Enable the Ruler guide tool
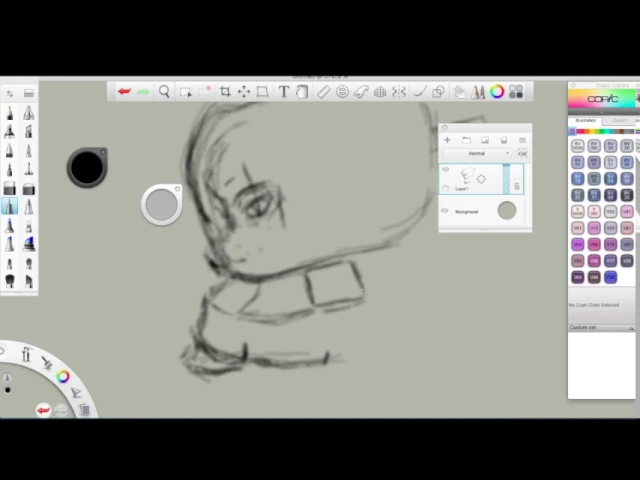Screen dimensions: 640x480 point(323,91)
